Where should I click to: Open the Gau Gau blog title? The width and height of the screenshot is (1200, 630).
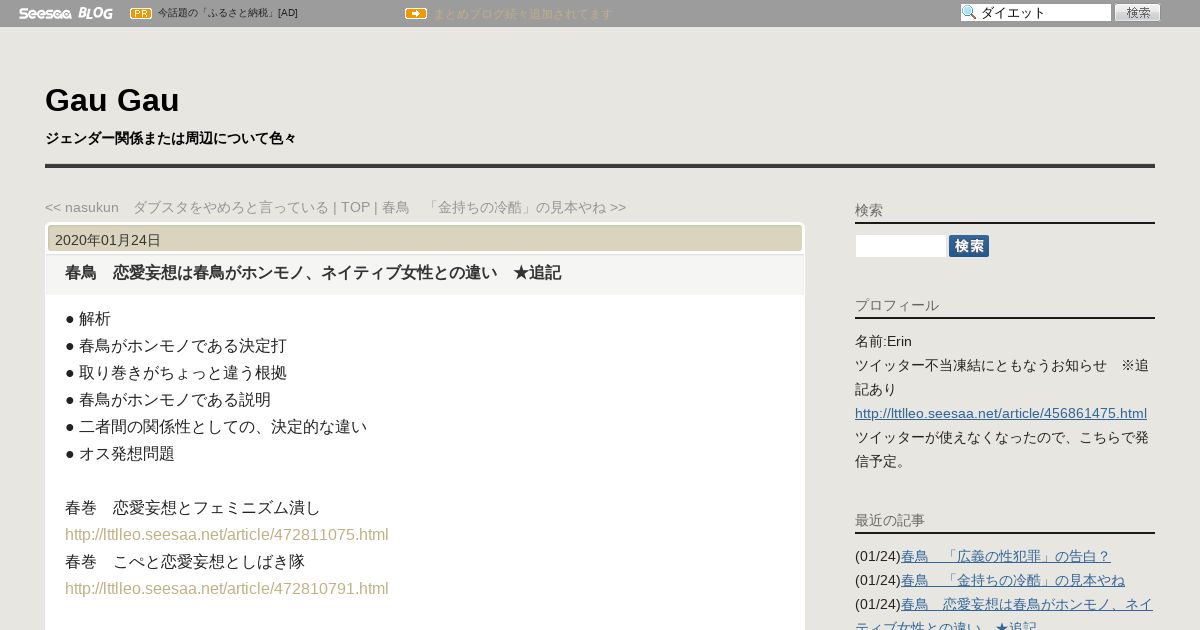pos(112,100)
